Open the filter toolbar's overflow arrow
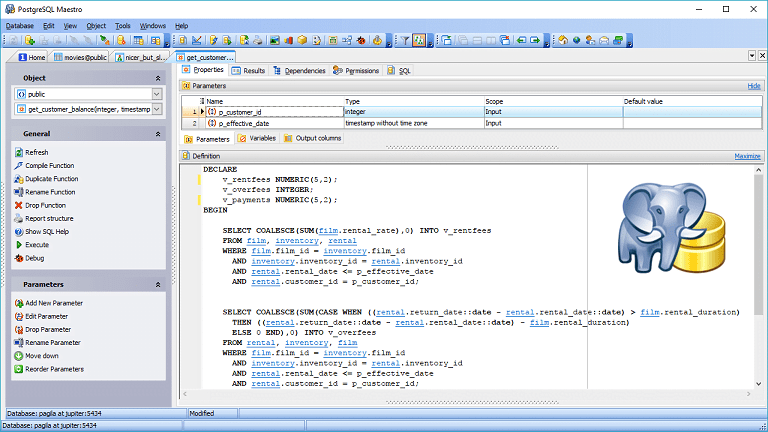This screenshot has height=432, width=768. [x=430, y=41]
